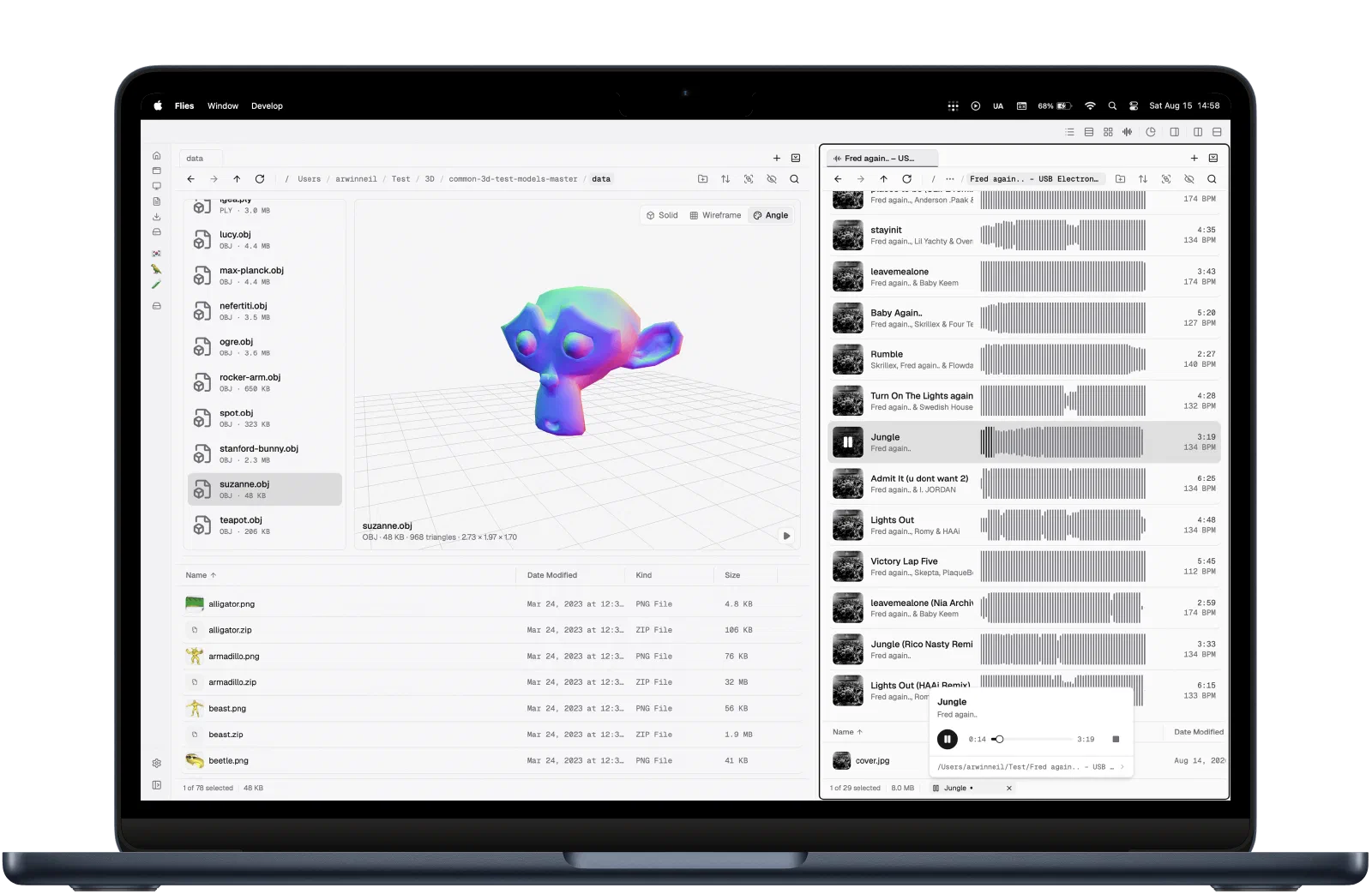Image resolution: width=1372 pixels, height=894 pixels.
Task: Toggle vertical split pane layout
Action: pyautogui.click(x=1198, y=132)
